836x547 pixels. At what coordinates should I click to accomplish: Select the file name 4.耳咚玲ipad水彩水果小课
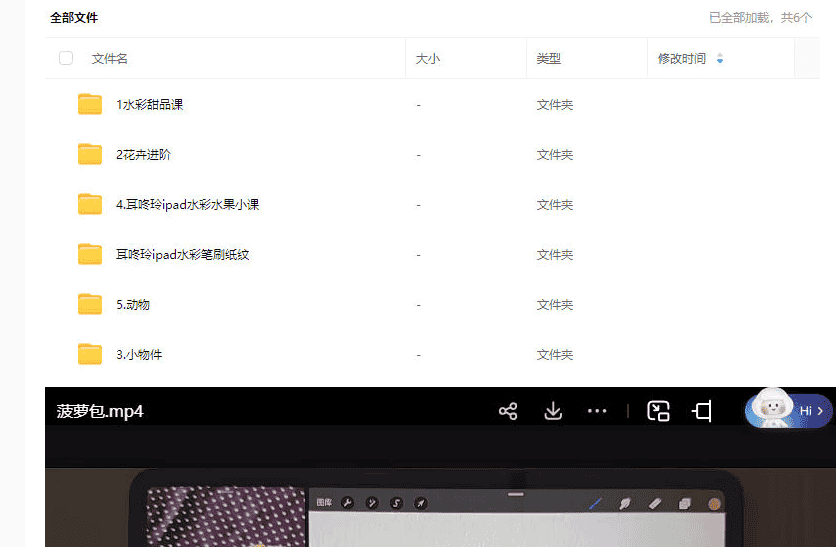pos(188,205)
